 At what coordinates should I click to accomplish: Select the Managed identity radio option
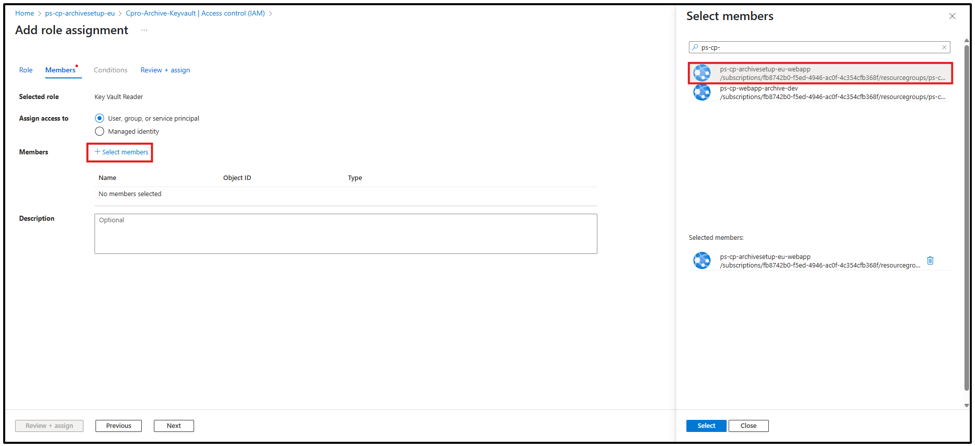click(99, 131)
